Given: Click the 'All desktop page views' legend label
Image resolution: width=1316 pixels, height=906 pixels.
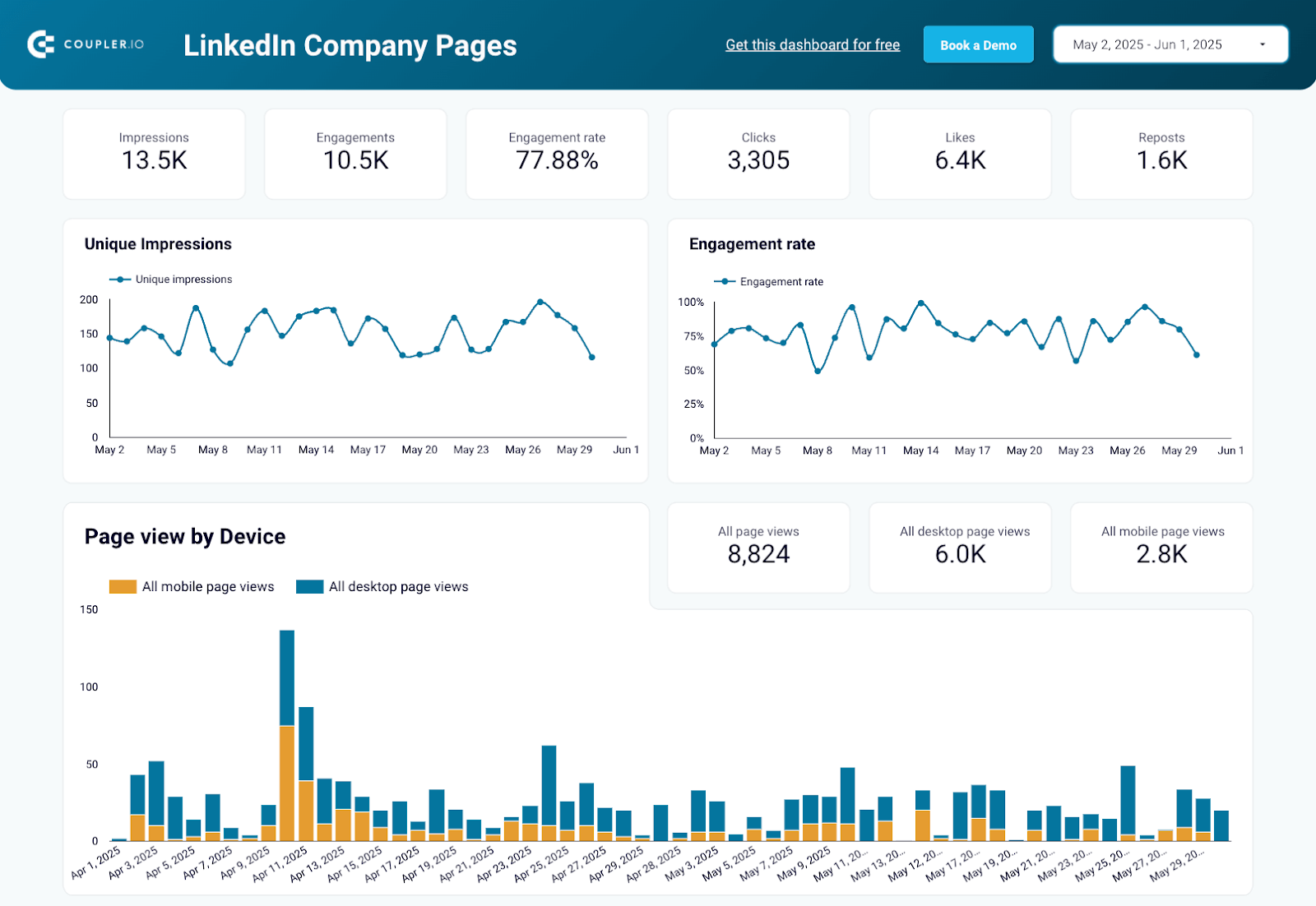Looking at the screenshot, I should (x=399, y=587).
